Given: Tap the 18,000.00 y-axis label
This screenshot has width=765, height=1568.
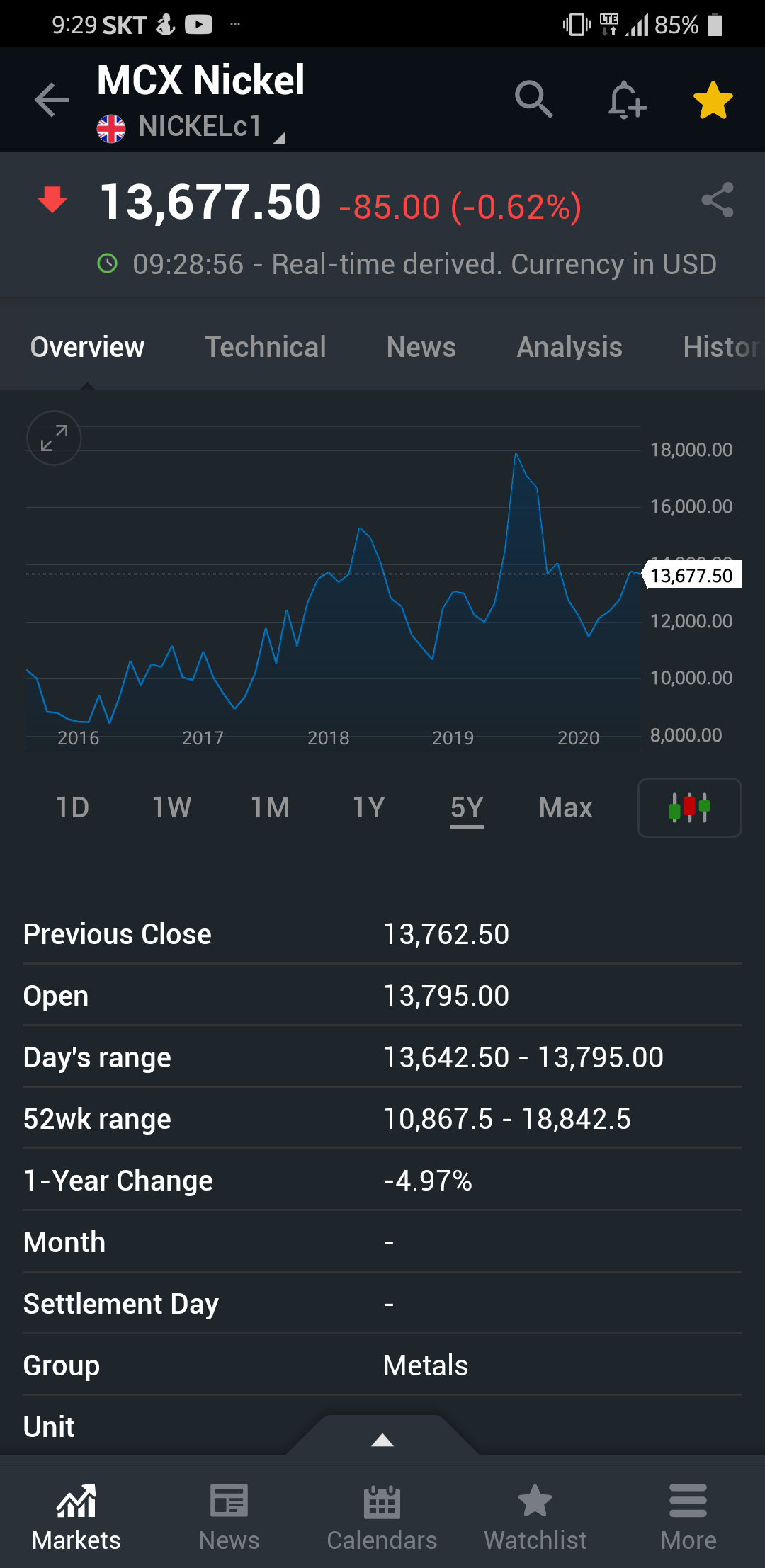Looking at the screenshot, I should 691,450.
